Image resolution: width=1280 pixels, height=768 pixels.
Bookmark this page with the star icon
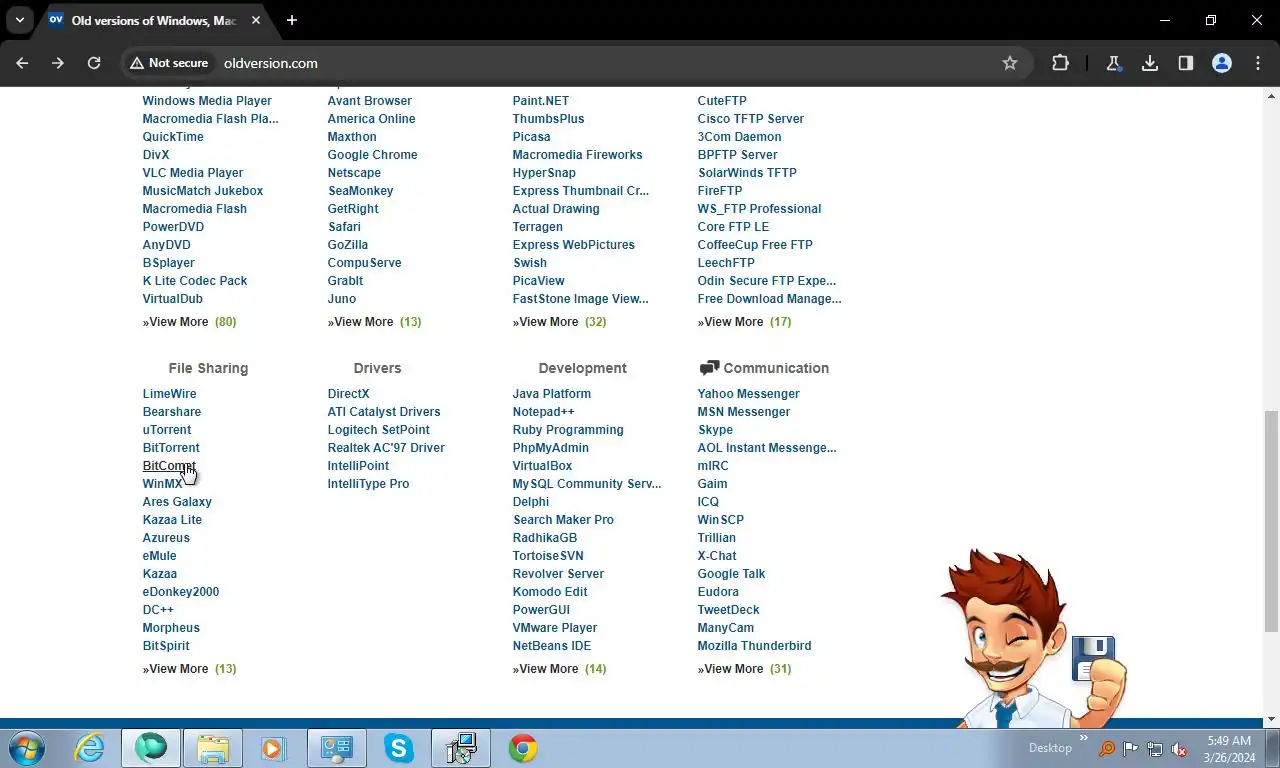[x=1010, y=63]
